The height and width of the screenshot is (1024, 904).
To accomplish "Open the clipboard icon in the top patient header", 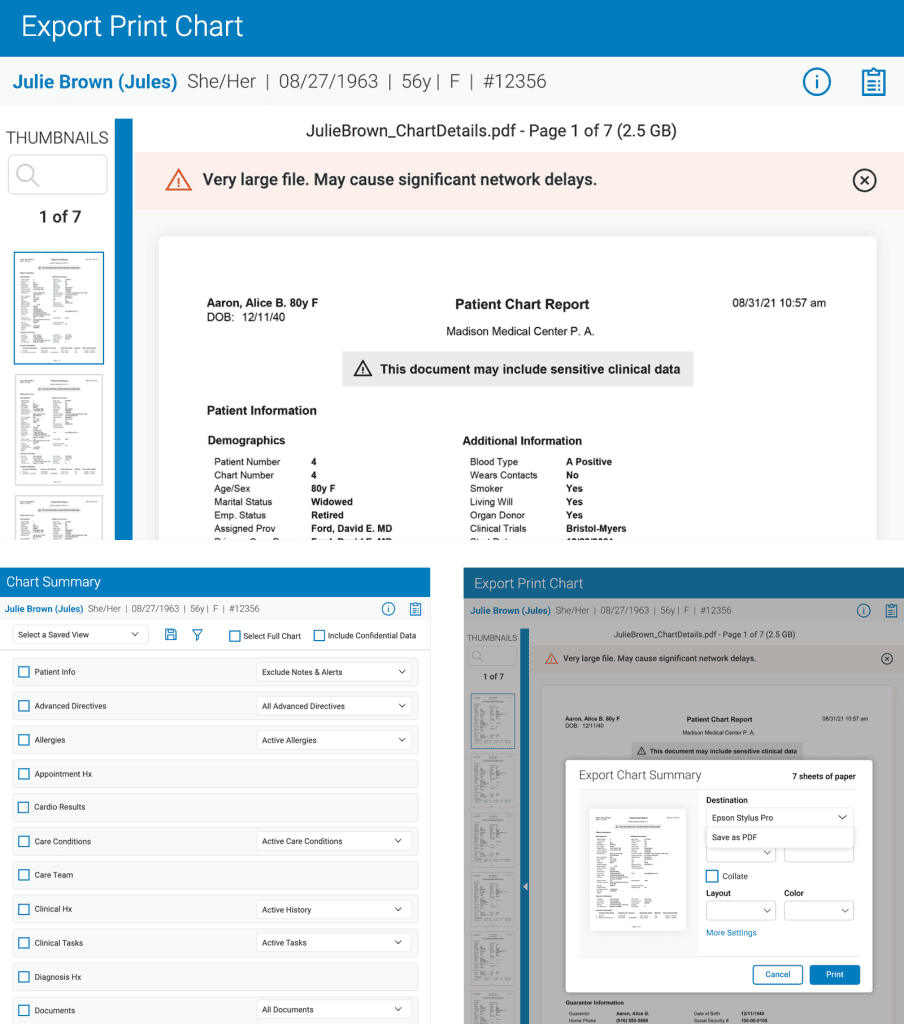I will (873, 83).
